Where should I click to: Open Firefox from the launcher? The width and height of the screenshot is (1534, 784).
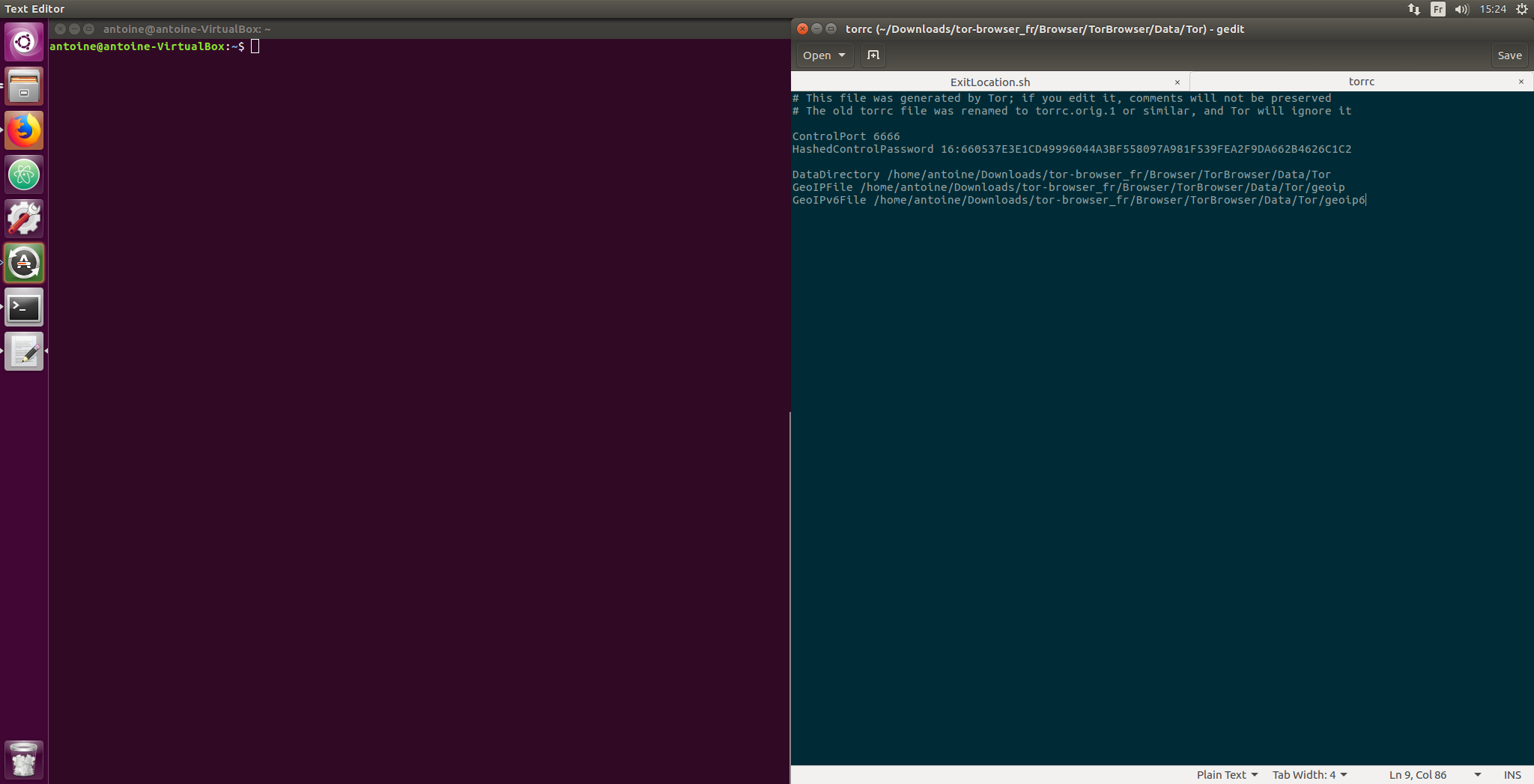[x=24, y=130]
